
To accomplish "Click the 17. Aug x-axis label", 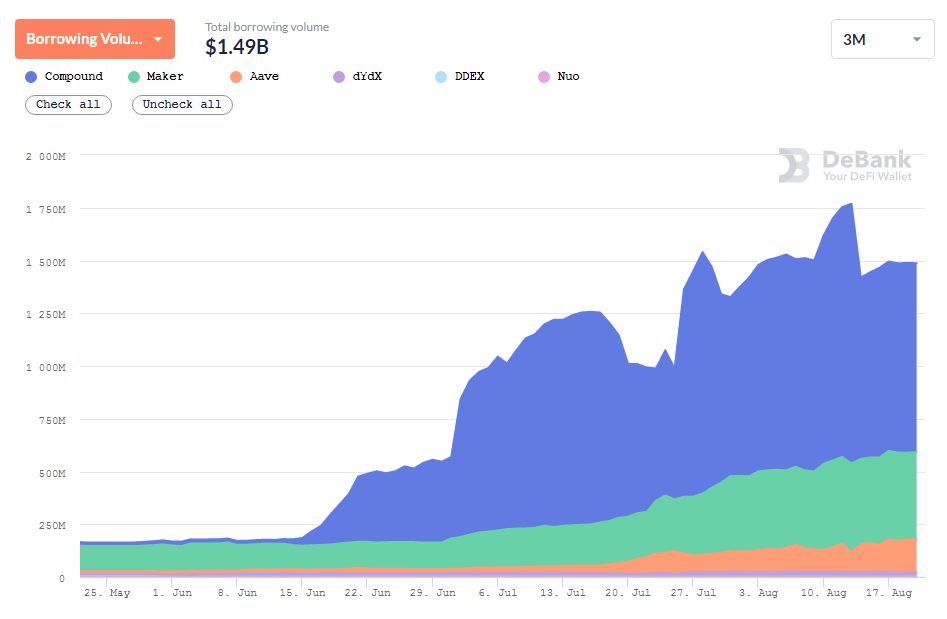I will tap(888, 593).
